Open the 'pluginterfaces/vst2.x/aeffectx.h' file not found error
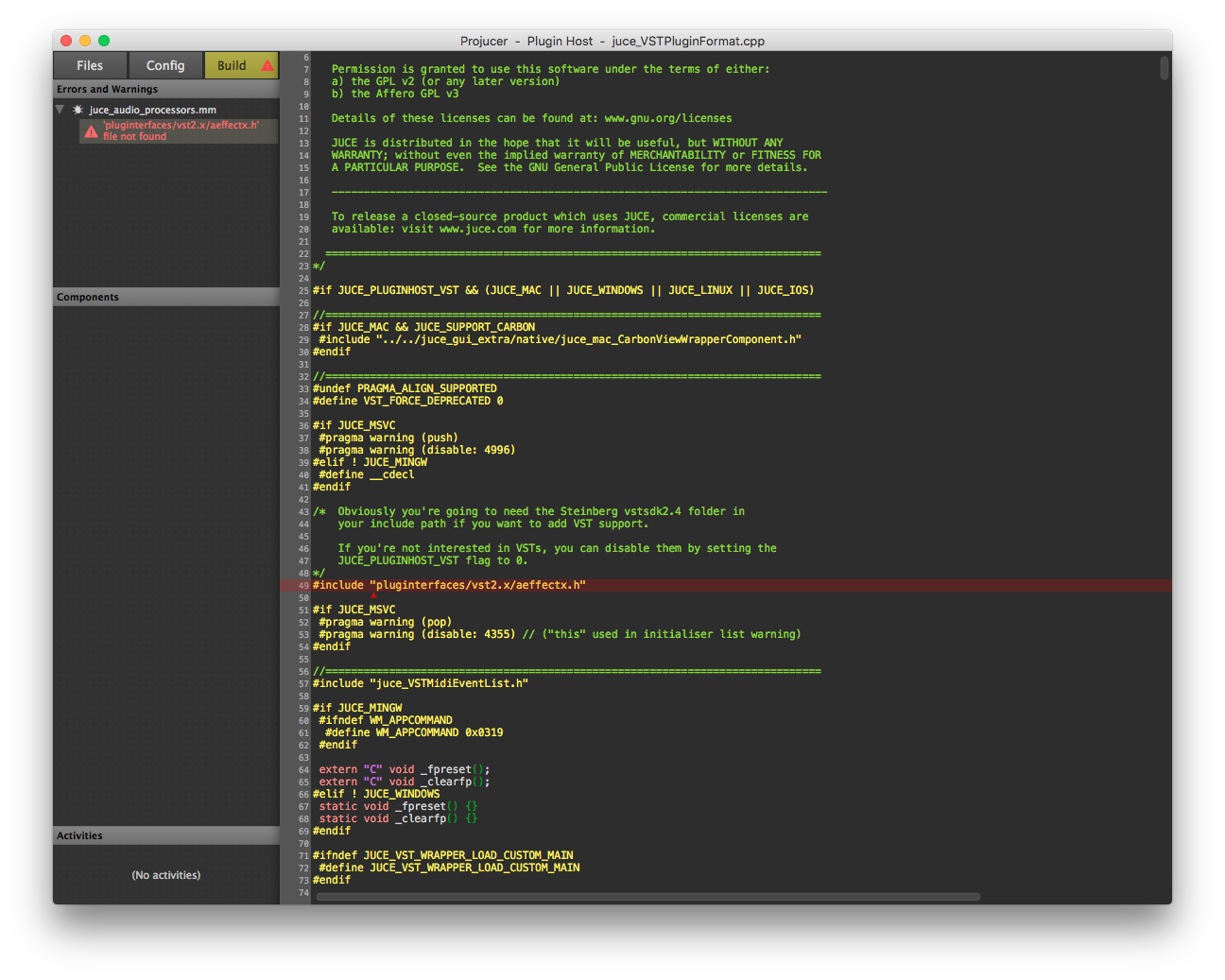The image size is (1225, 980). (x=180, y=130)
